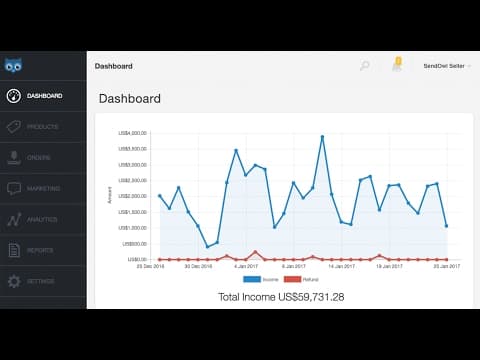Toggle the Refund series in legend
This screenshot has height=360, width=480.
[301, 279]
